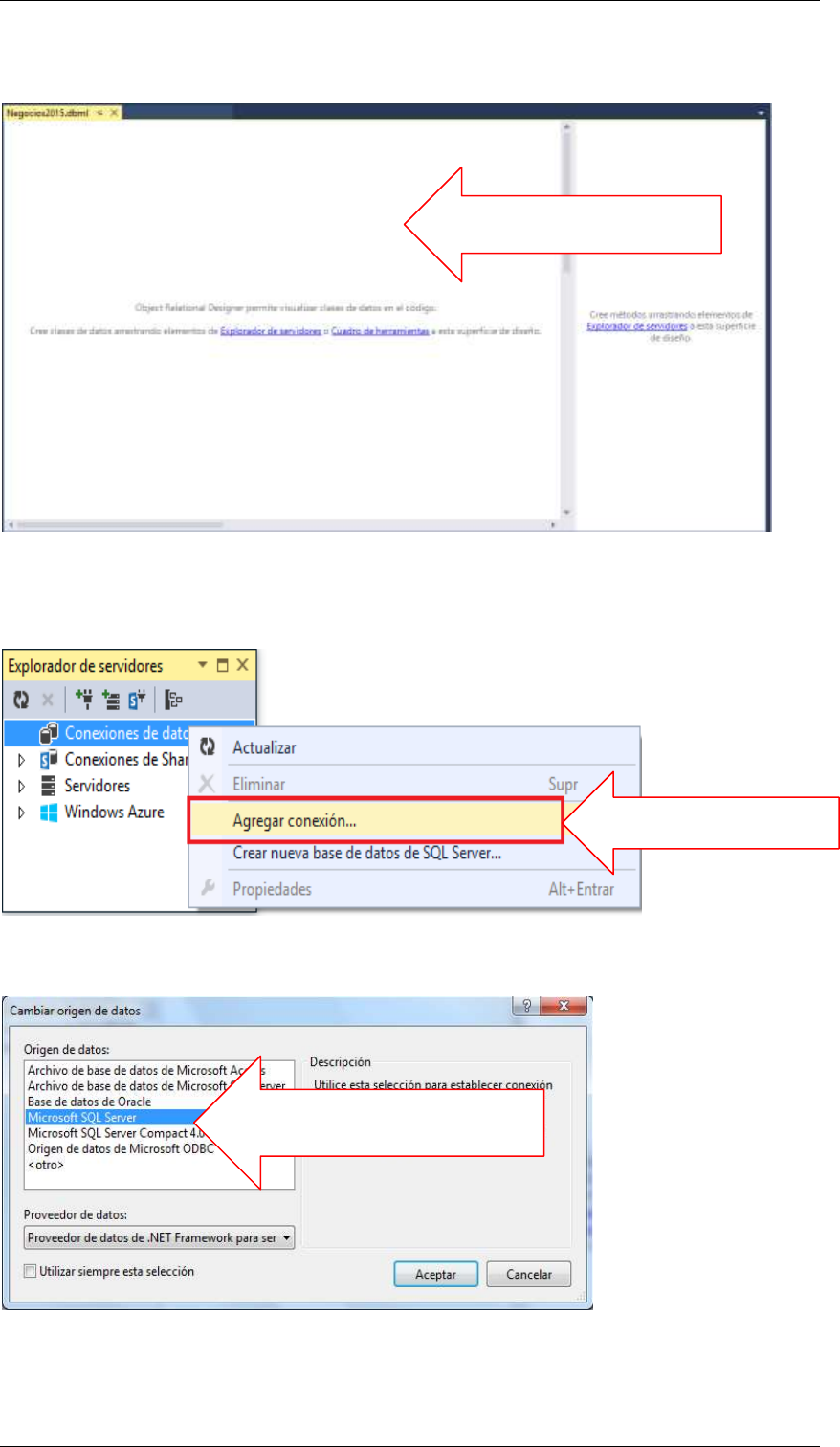Screen dimensions: 840x1447
Task: Click the SharePoint connections node icon
Action: [49, 760]
